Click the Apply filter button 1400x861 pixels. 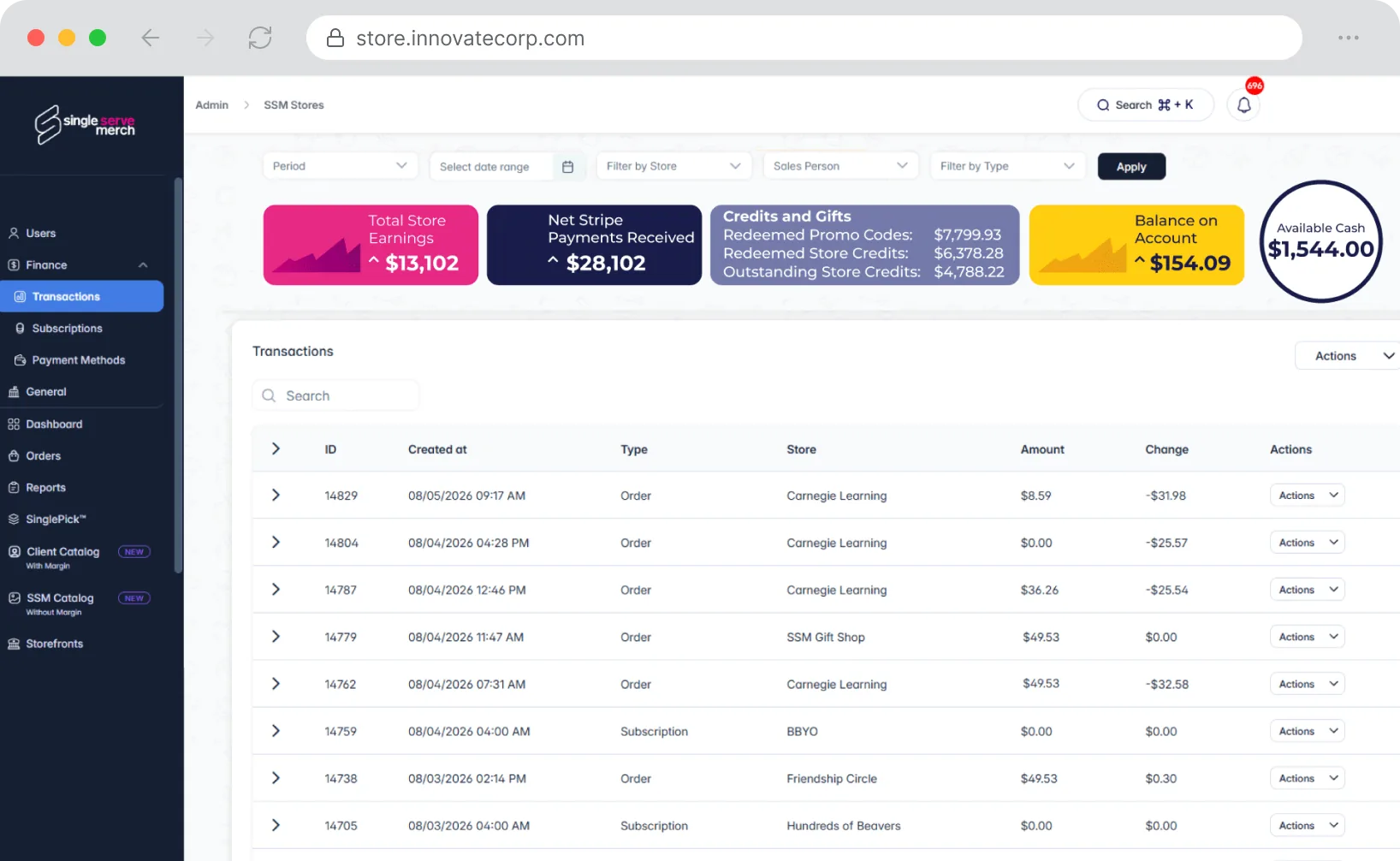1131,167
